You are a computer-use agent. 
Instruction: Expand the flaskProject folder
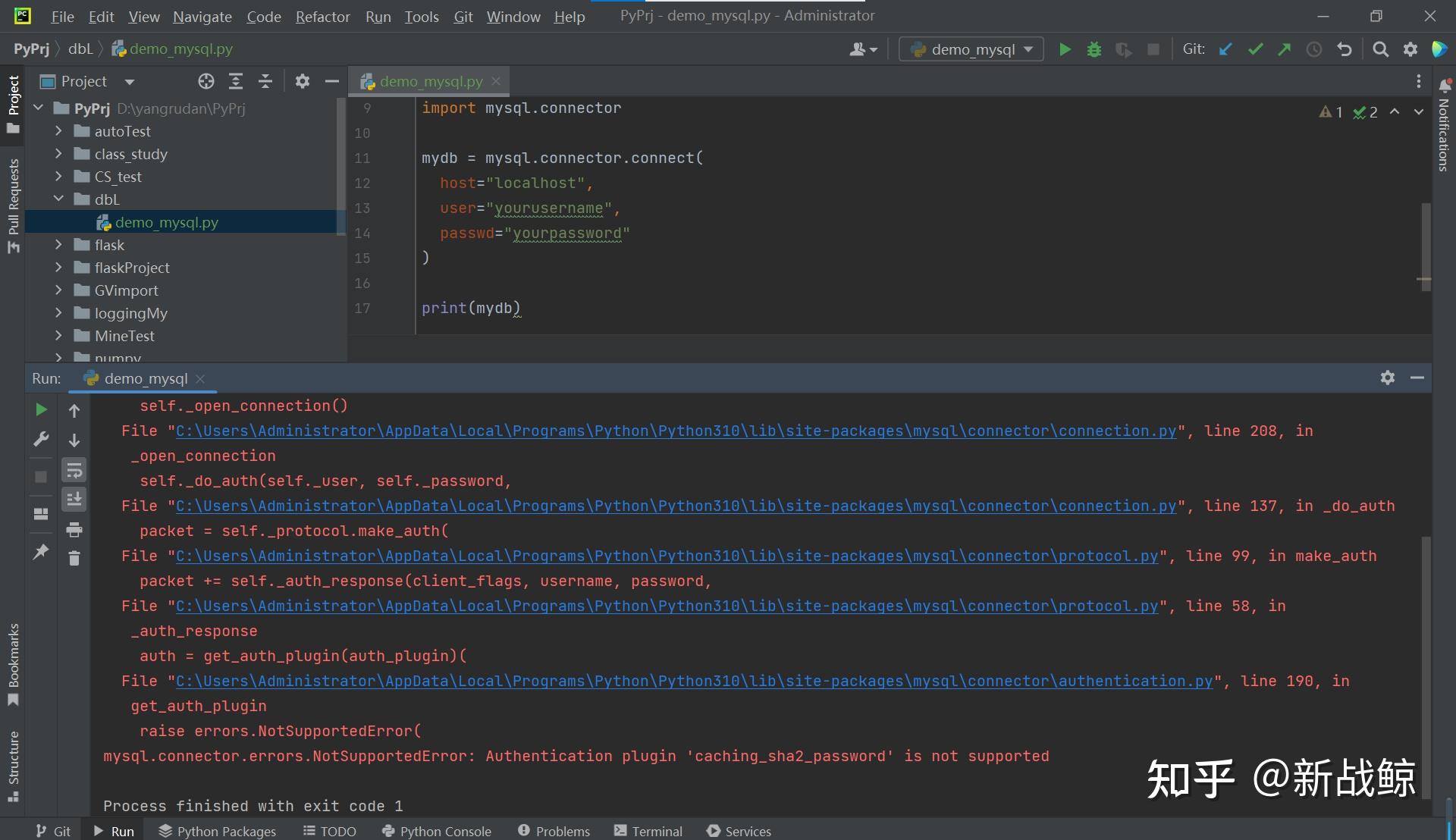(x=58, y=268)
